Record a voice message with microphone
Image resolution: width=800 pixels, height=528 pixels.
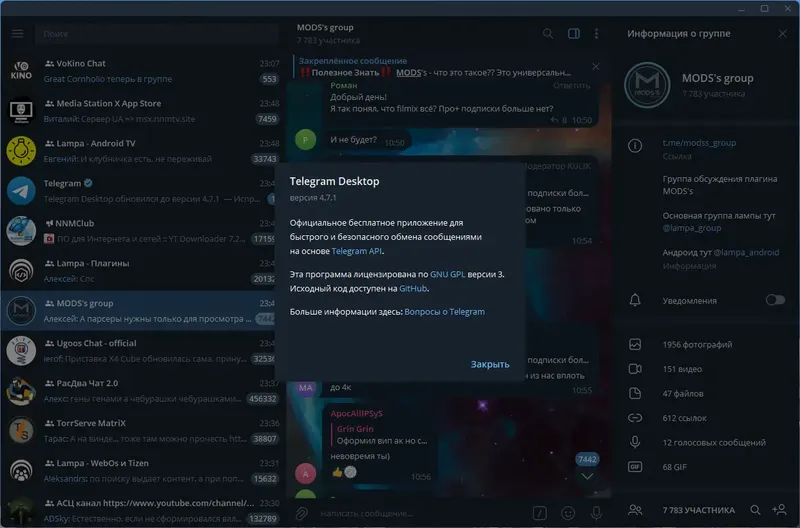coord(596,513)
